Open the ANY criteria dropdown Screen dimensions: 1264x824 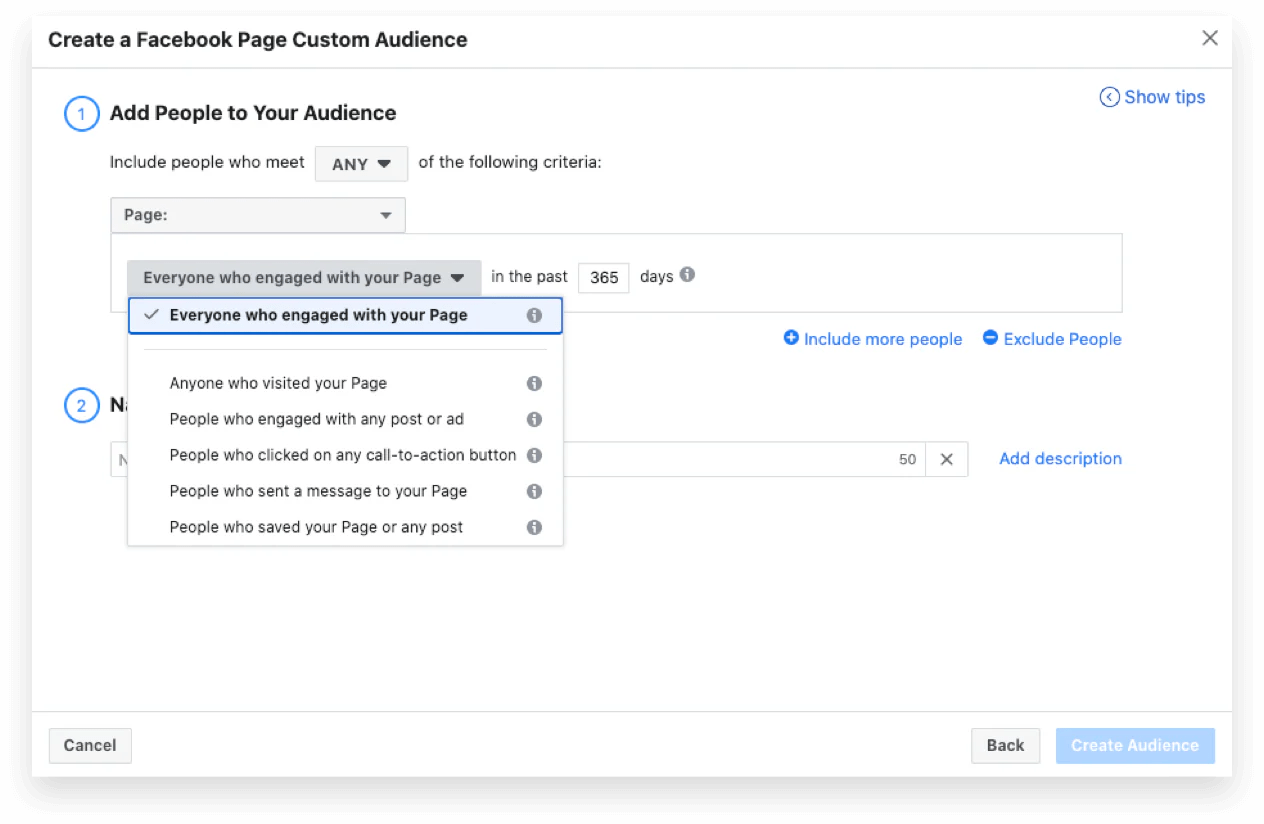click(x=361, y=164)
